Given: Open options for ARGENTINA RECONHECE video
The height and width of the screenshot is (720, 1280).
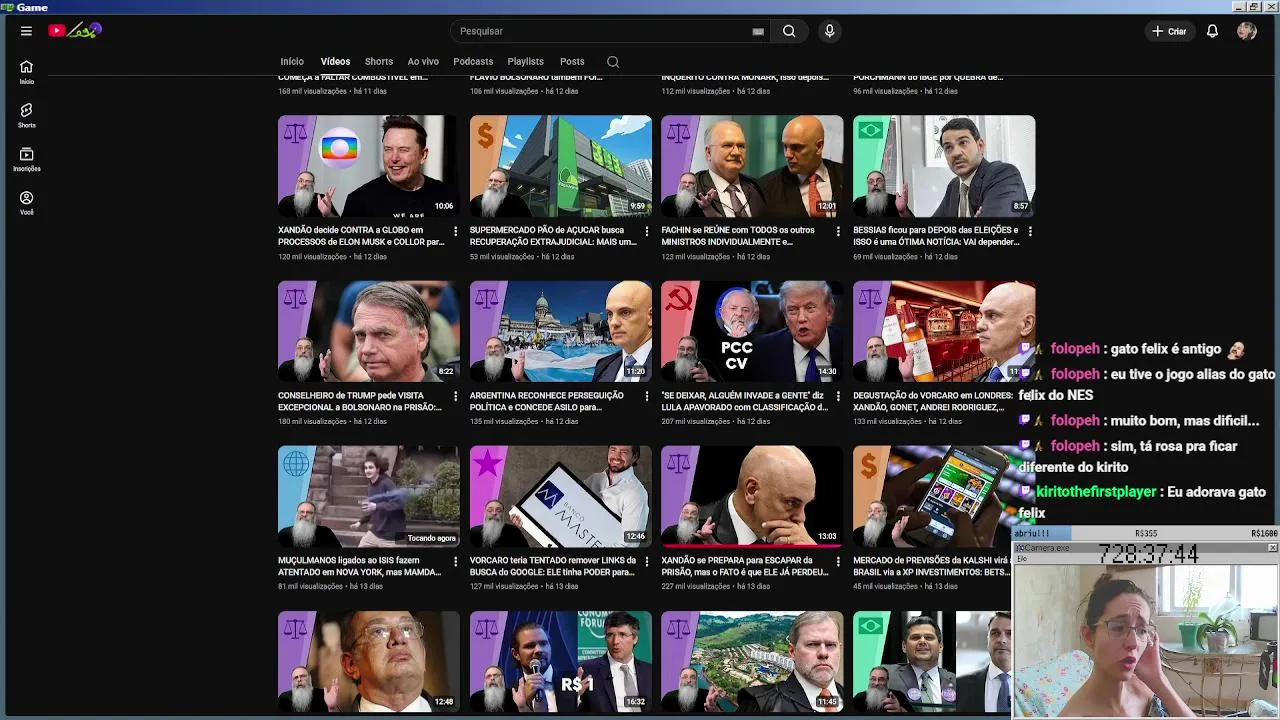Looking at the screenshot, I should (647, 396).
